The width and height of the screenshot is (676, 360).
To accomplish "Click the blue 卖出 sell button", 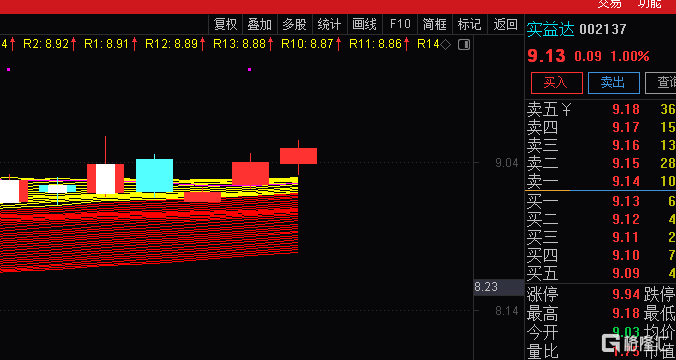I will click(x=613, y=83).
